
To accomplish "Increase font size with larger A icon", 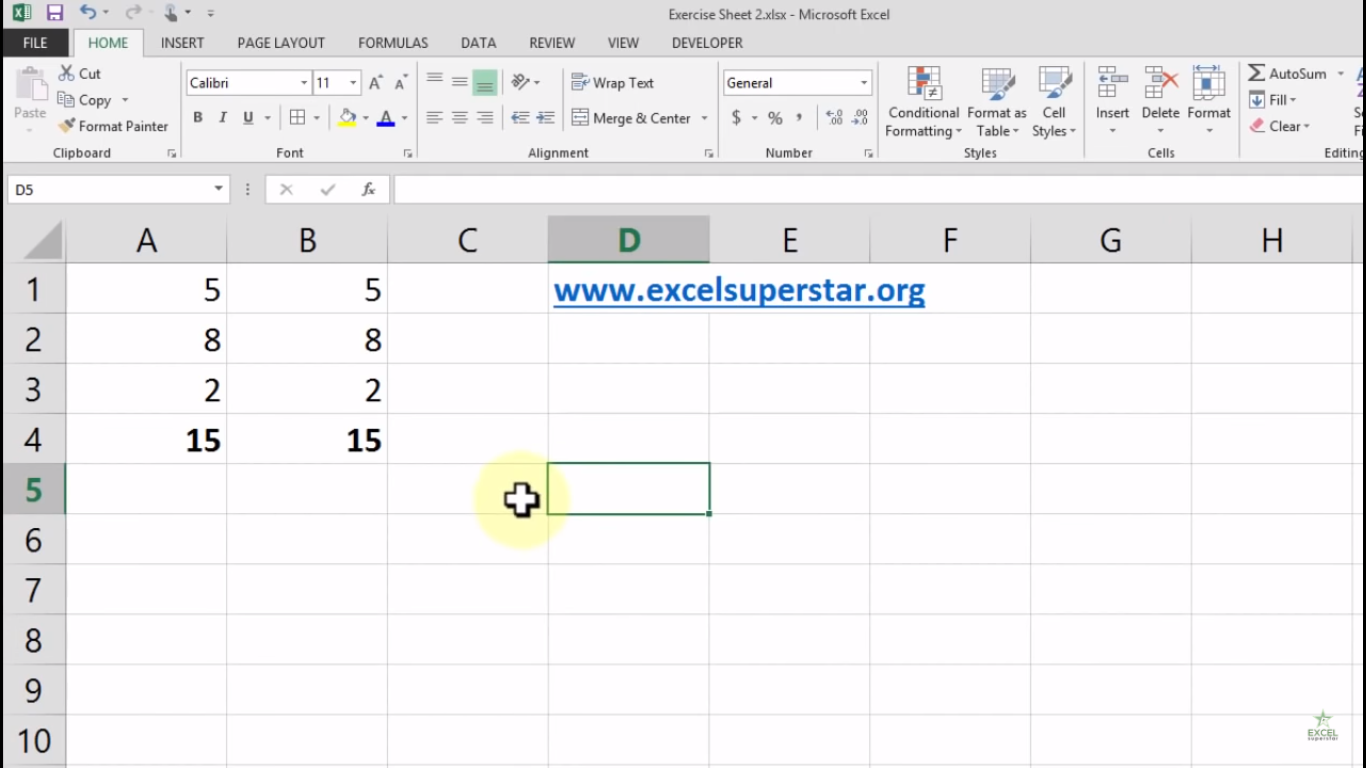I will (x=376, y=83).
